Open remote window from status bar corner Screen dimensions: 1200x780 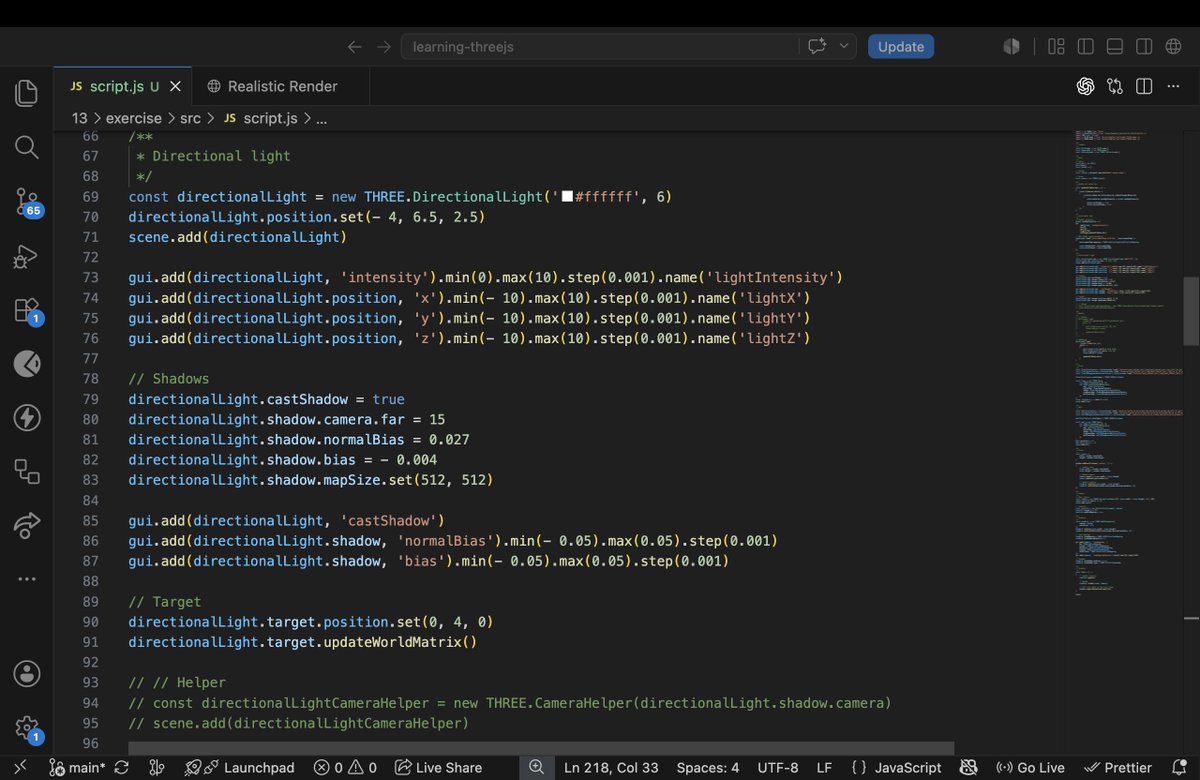tap(20, 768)
